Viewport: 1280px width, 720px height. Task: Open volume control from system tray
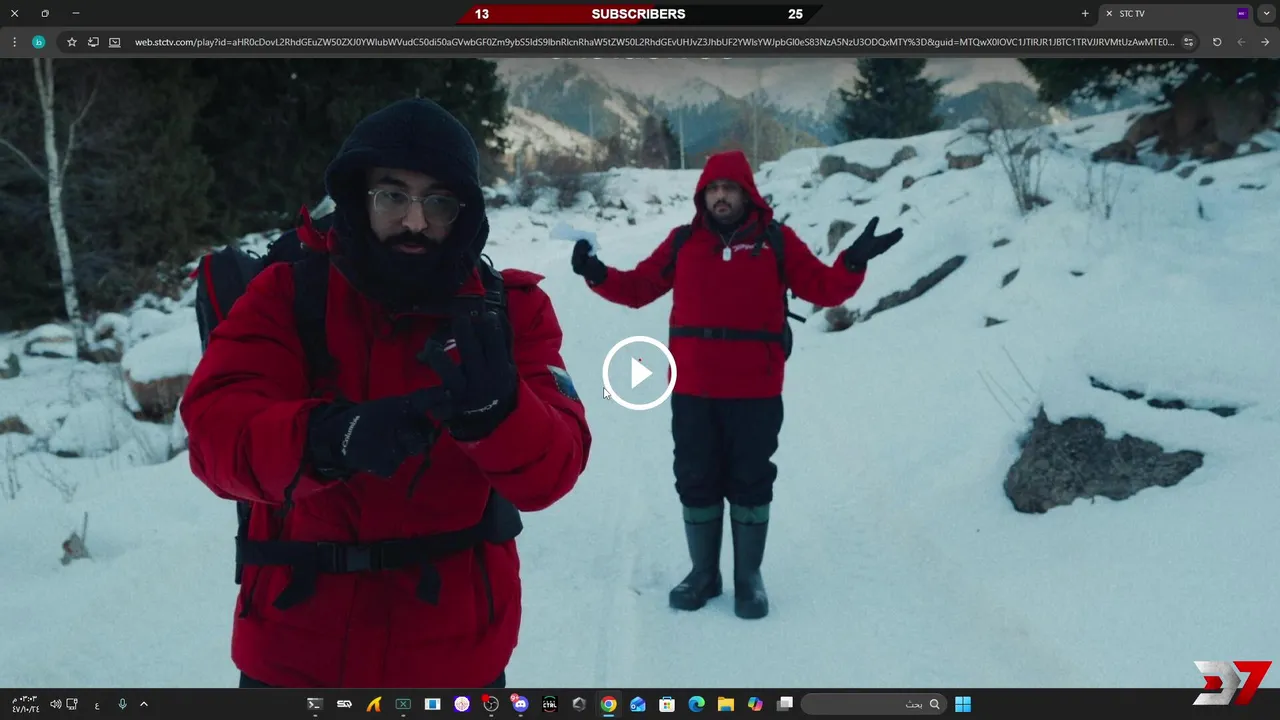pos(55,704)
